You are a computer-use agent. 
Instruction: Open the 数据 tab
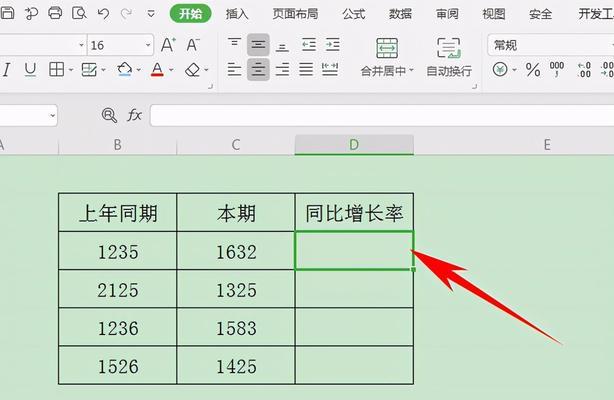400,14
